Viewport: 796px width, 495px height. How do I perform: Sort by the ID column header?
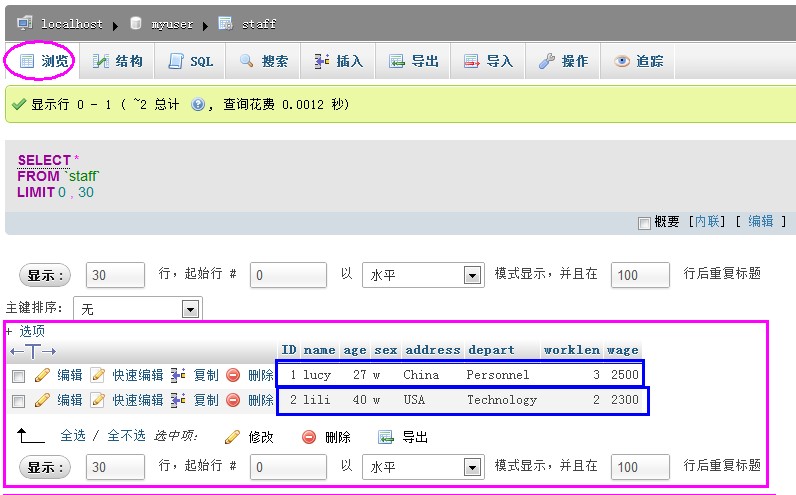289,350
